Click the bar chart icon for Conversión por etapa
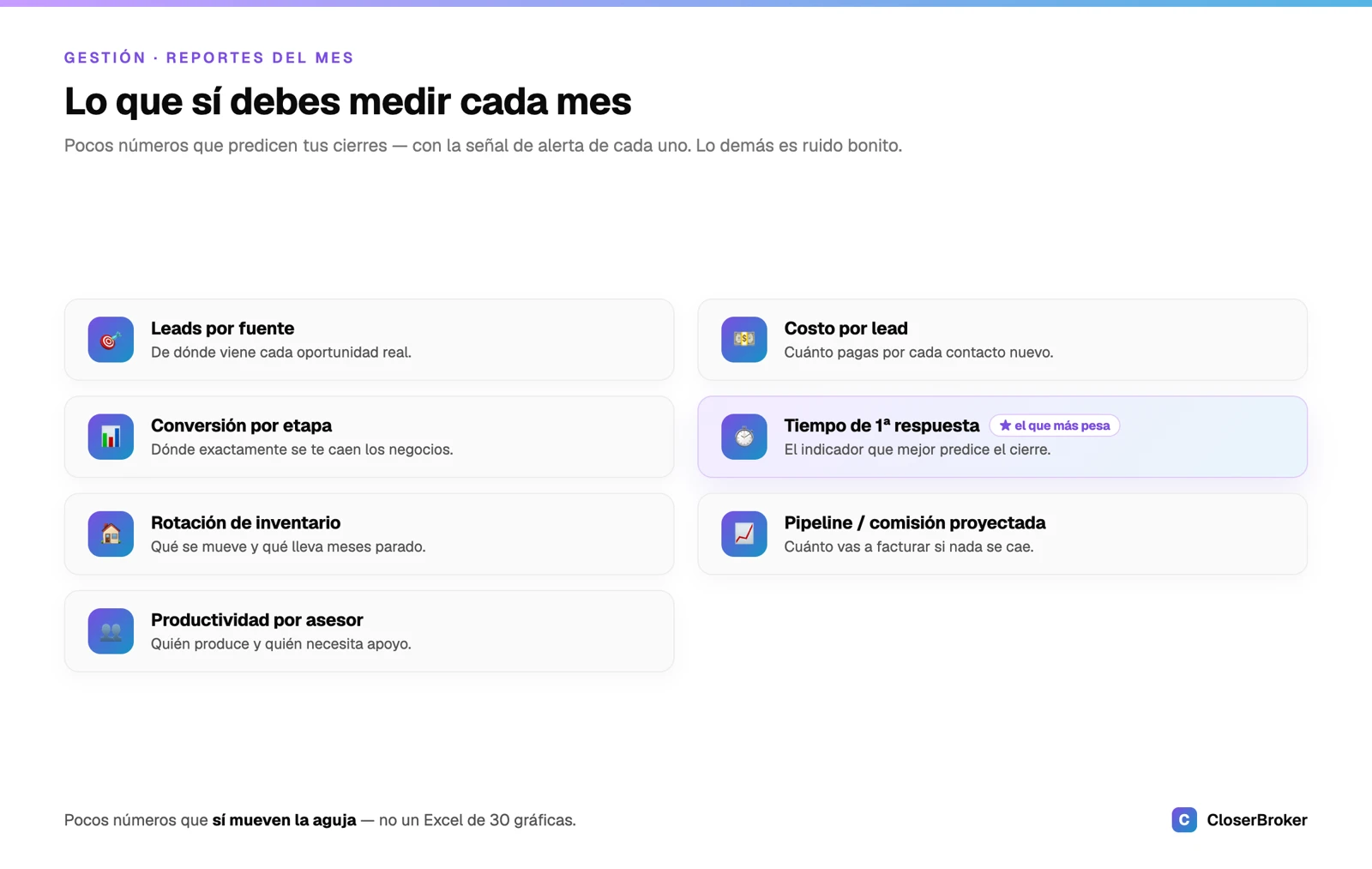The image size is (1372, 869). [x=111, y=437]
